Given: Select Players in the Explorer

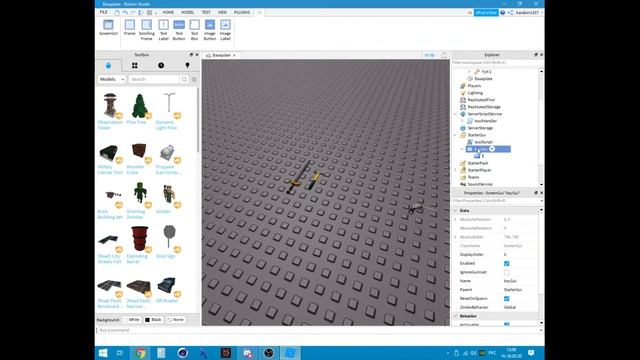Looking at the screenshot, I should (x=474, y=86).
